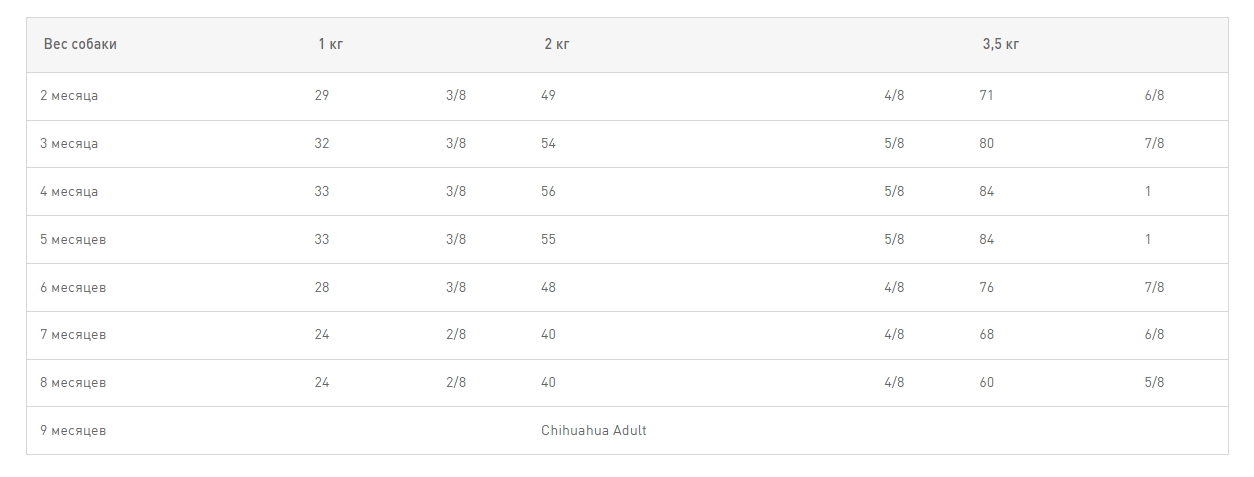The image size is (1254, 477).
Task: Select the value 60 in 8-month row
Action: pos(986,383)
